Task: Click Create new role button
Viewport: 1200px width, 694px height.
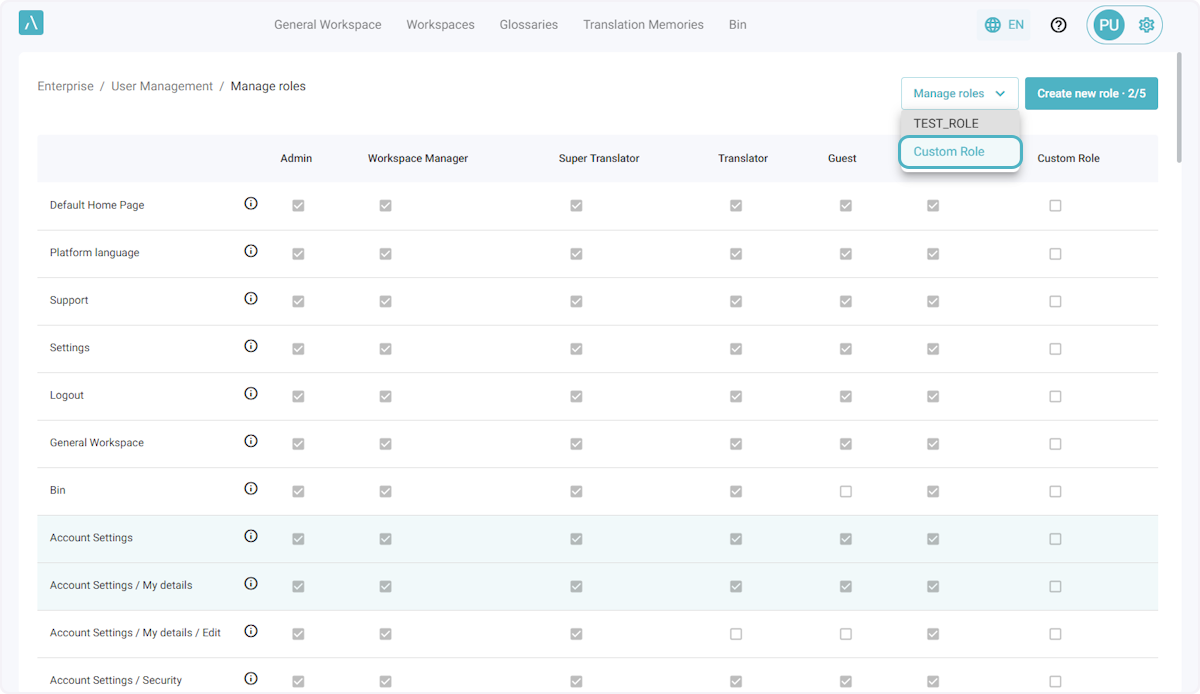Action: point(1091,93)
